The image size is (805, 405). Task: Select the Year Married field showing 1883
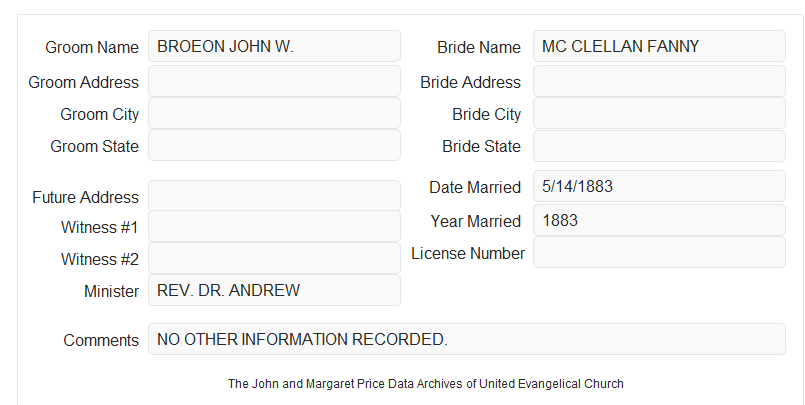pos(659,220)
